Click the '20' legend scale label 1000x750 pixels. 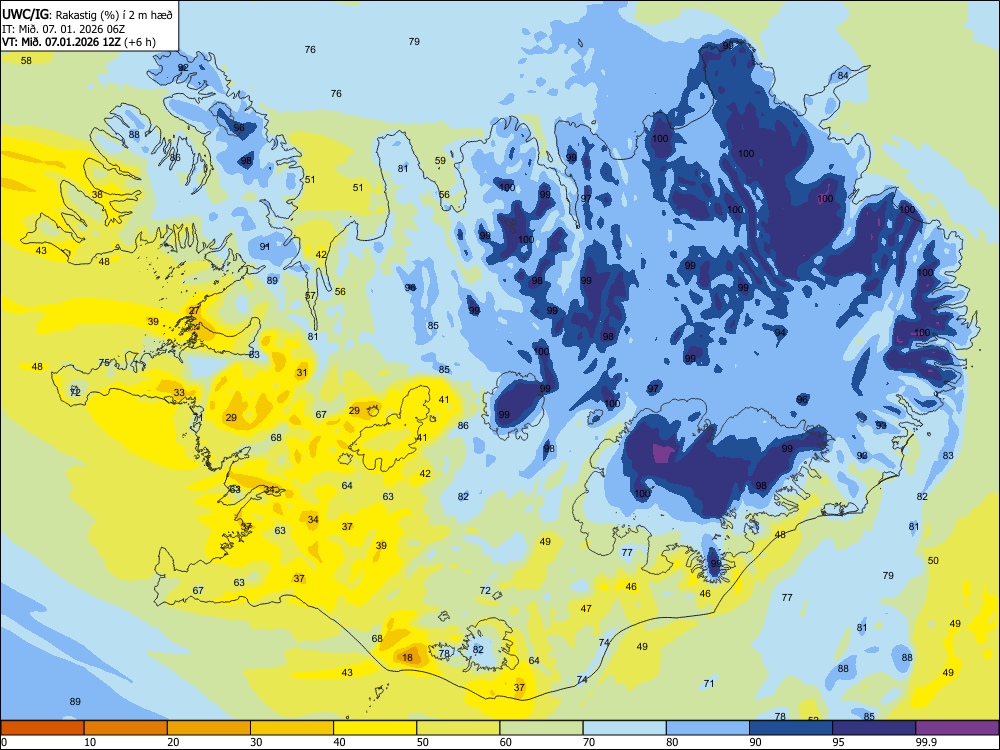pos(173,742)
